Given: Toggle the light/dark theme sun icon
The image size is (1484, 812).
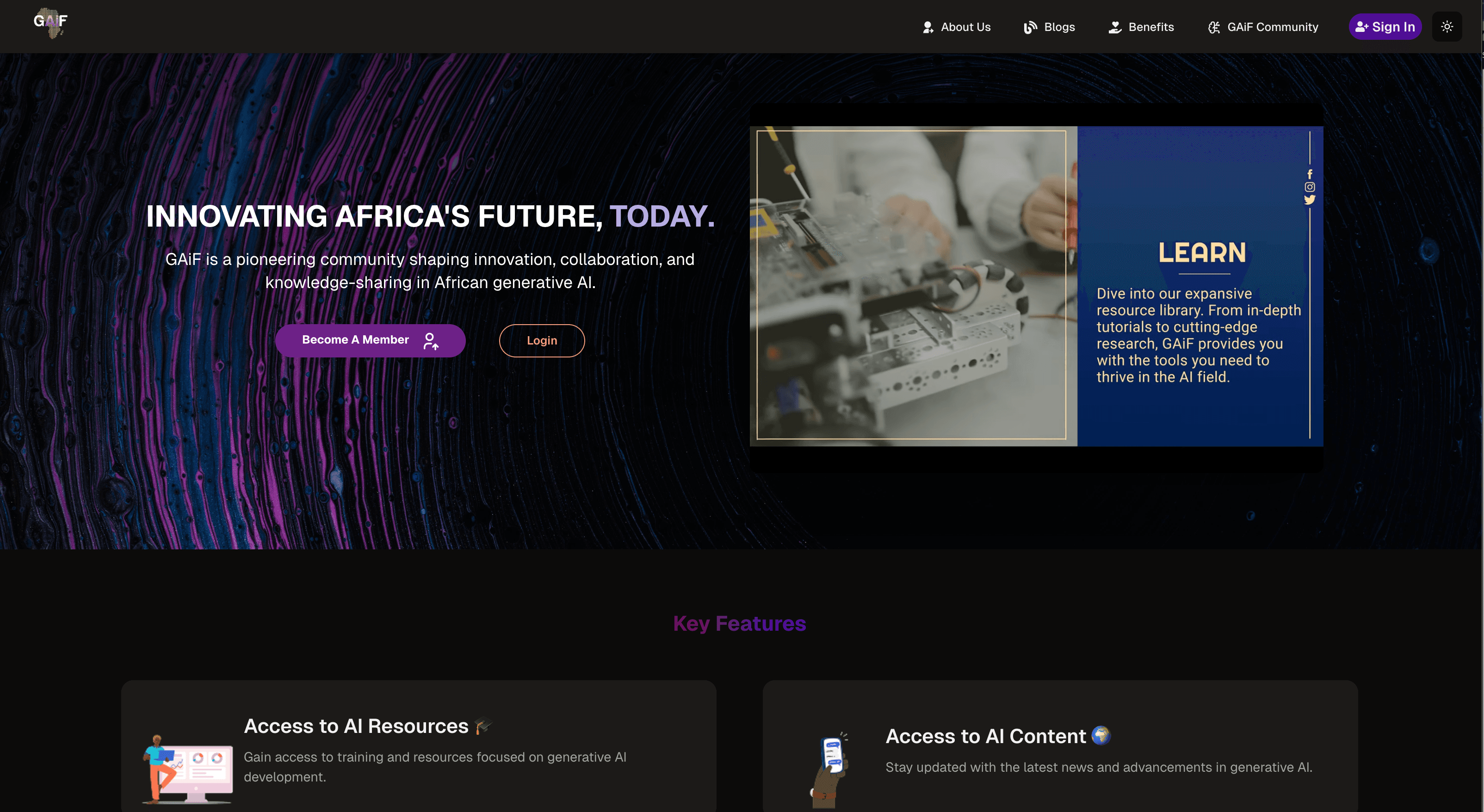Looking at the screenshot, I should (x=1447, y=26).
